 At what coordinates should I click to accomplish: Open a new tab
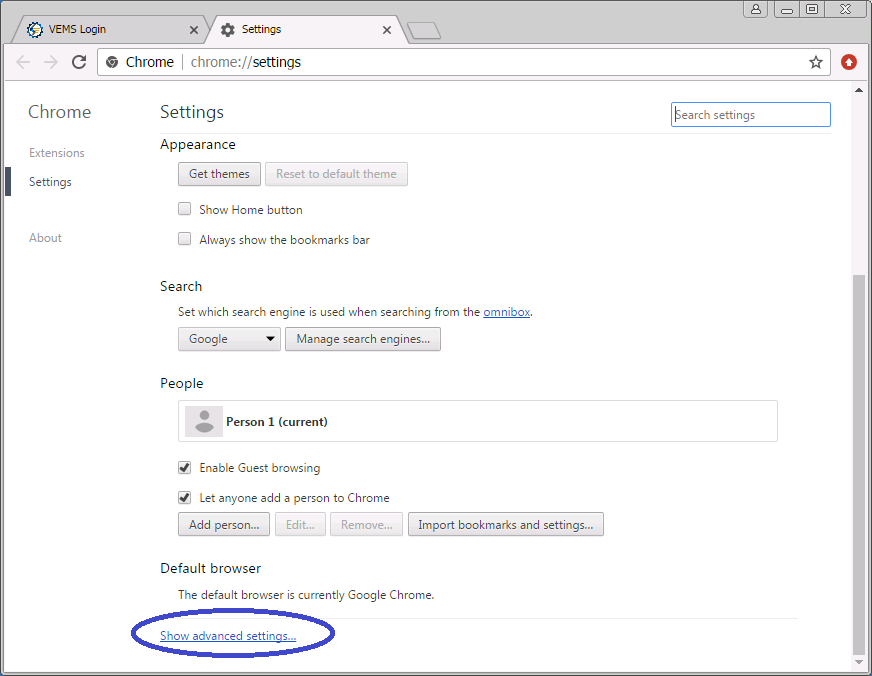coord(424,31)
